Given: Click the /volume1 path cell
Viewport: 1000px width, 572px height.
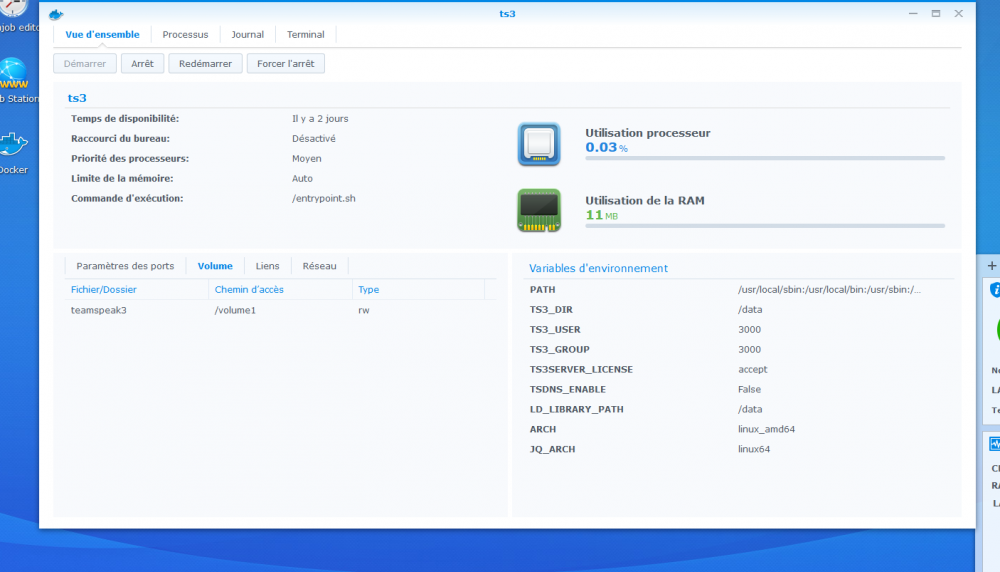Looking at the screenshot, I should [x=235, y=310].
